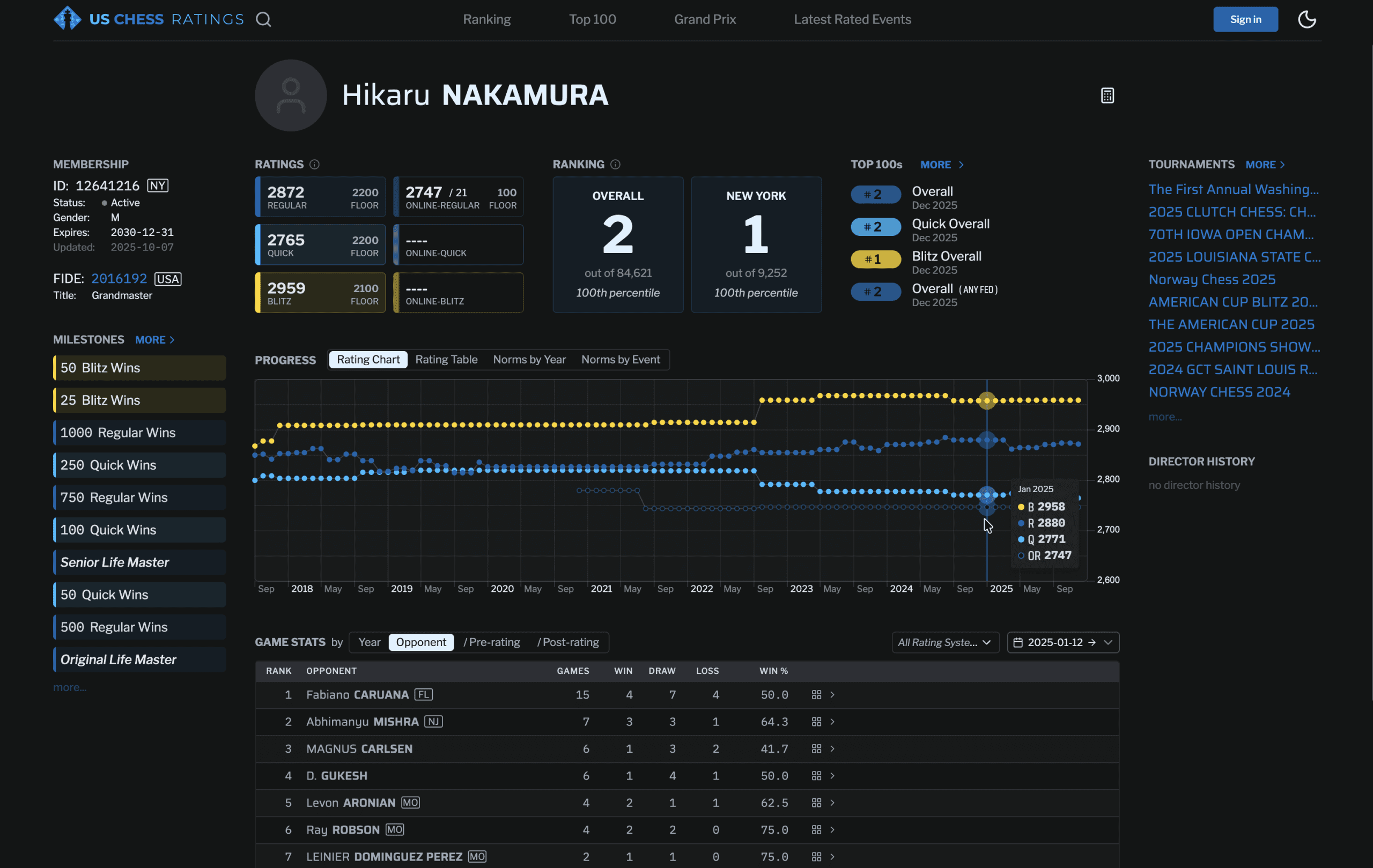Click the player avatar placeholder
The image size is (1373, 868).
pyautogui.click(x=291, y=95)
